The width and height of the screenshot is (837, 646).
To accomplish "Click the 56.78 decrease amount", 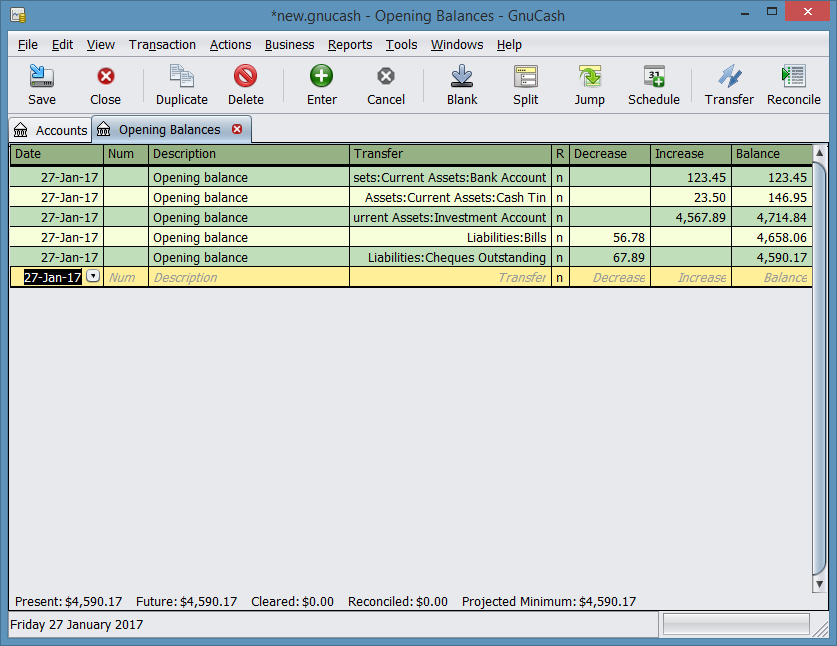I will click(x=629, y=238).
